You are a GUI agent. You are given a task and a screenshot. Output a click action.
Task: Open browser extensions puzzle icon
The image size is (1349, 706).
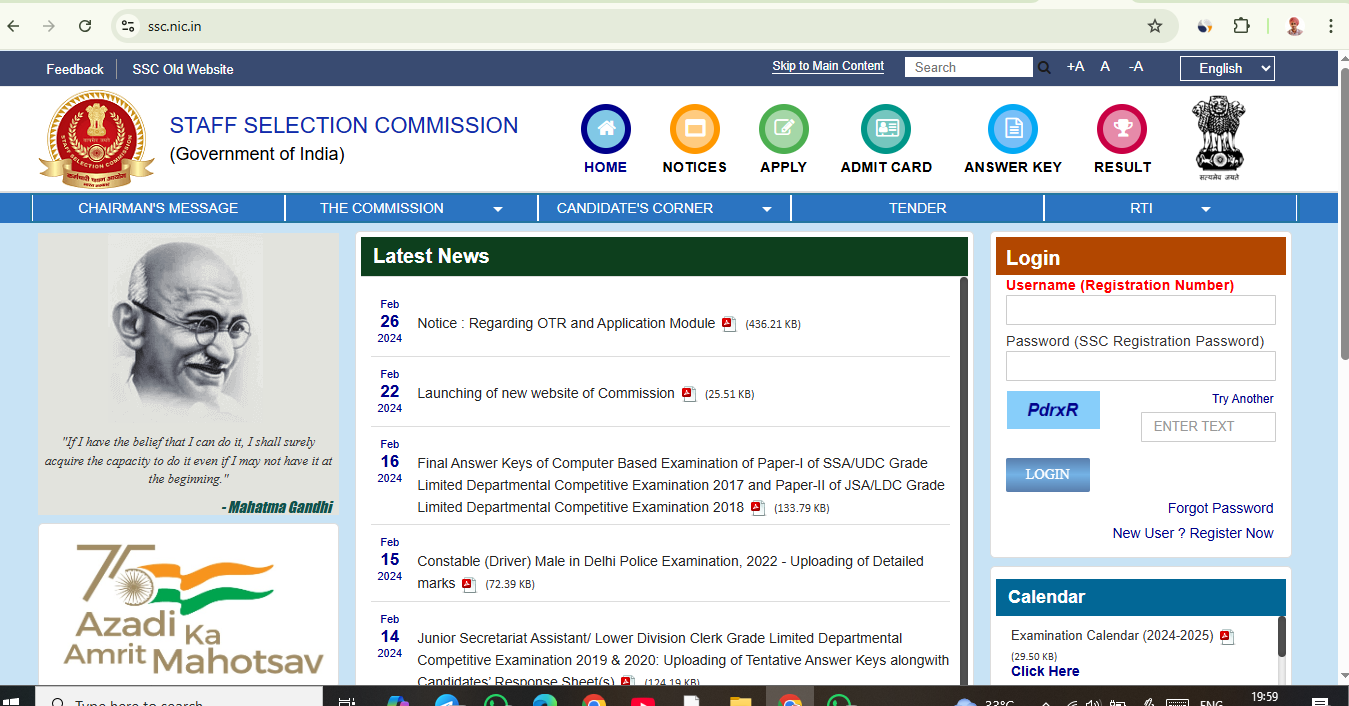1241,26
